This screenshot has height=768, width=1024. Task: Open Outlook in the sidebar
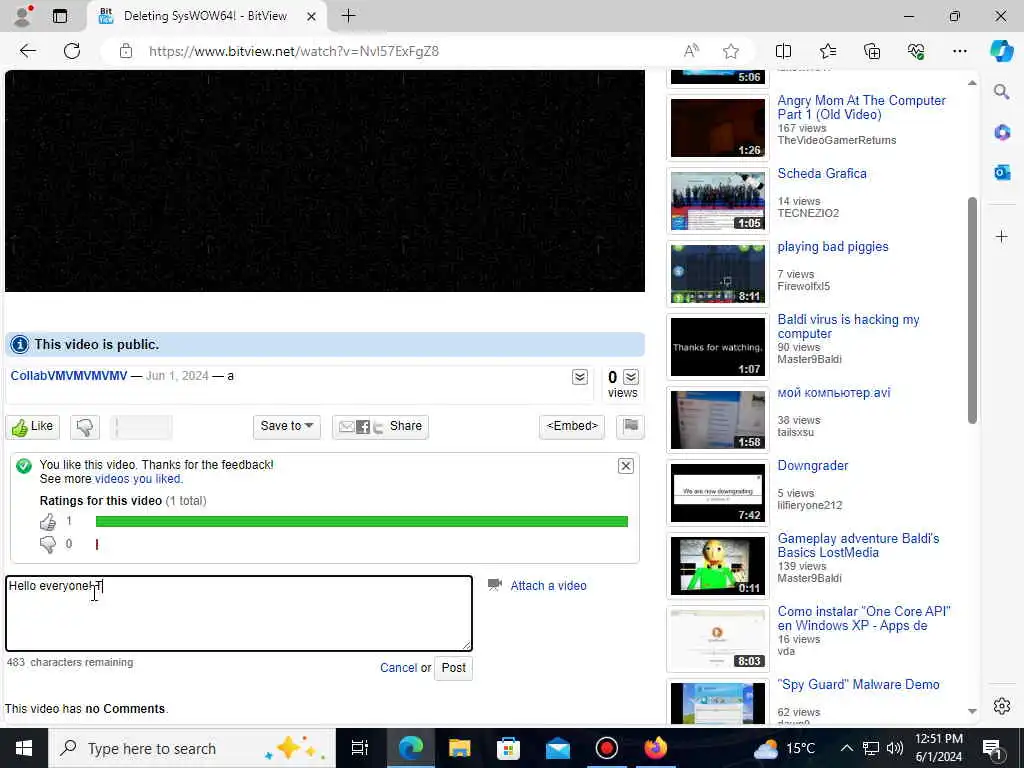click(x=1001, y=172)
